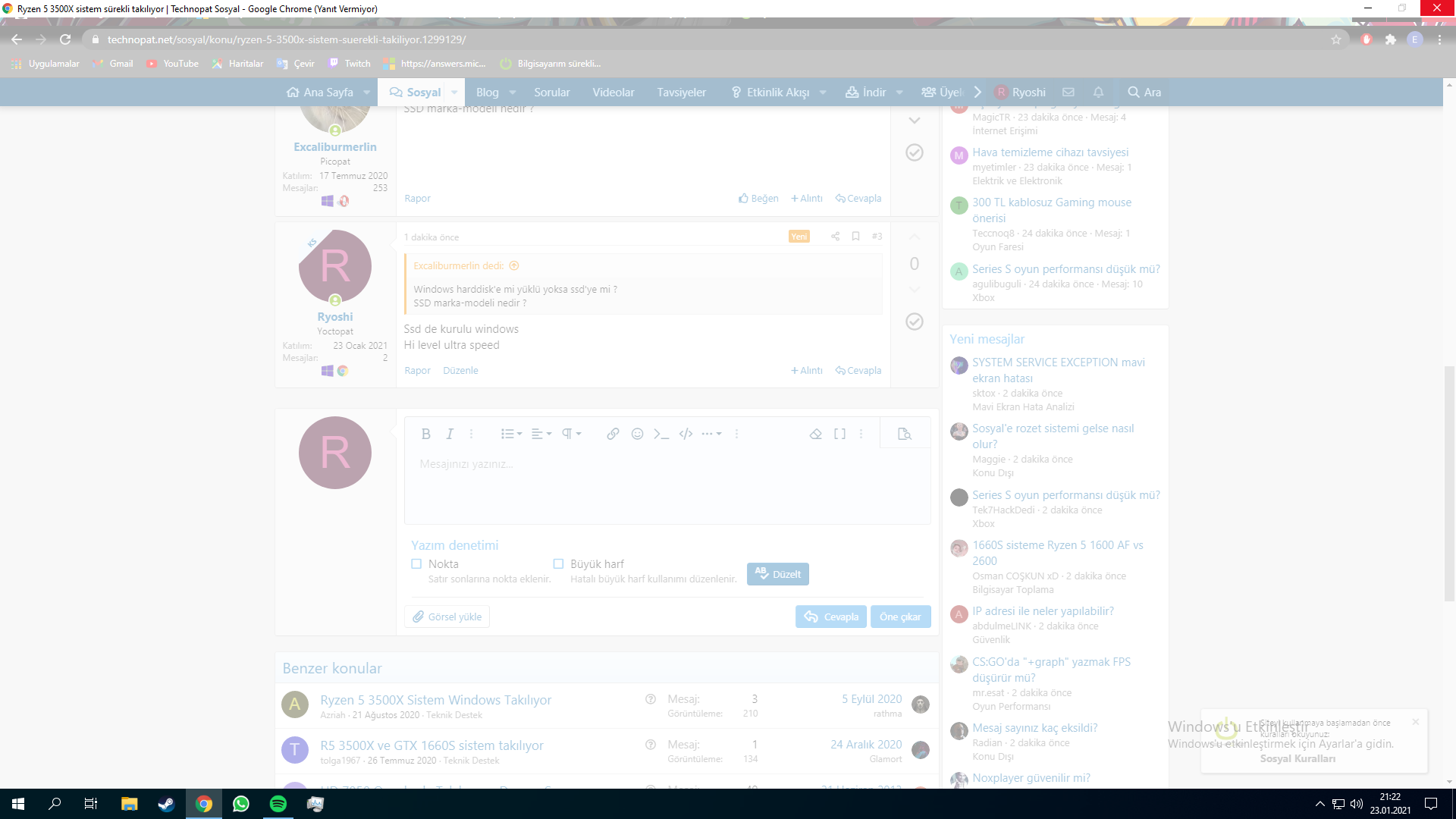1456x819 pixels.
Task: Click the Cevapla submit button
Action: coord(831,617)
